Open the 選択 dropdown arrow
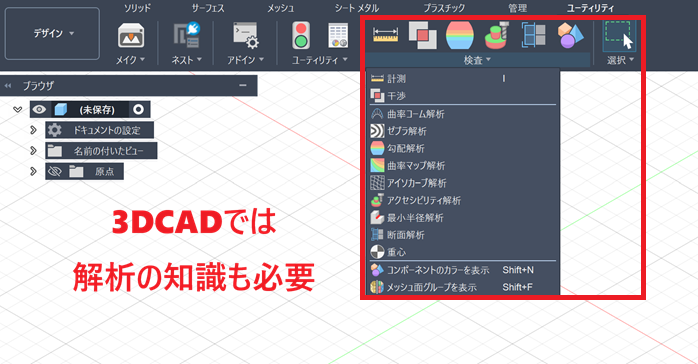The image size is (698, 364). (x=632, y=59)
